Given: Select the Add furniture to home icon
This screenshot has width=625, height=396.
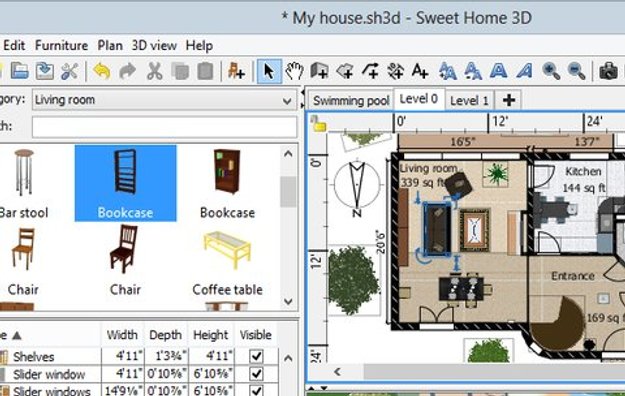Looking at the screenshot, I should point(236,71).
